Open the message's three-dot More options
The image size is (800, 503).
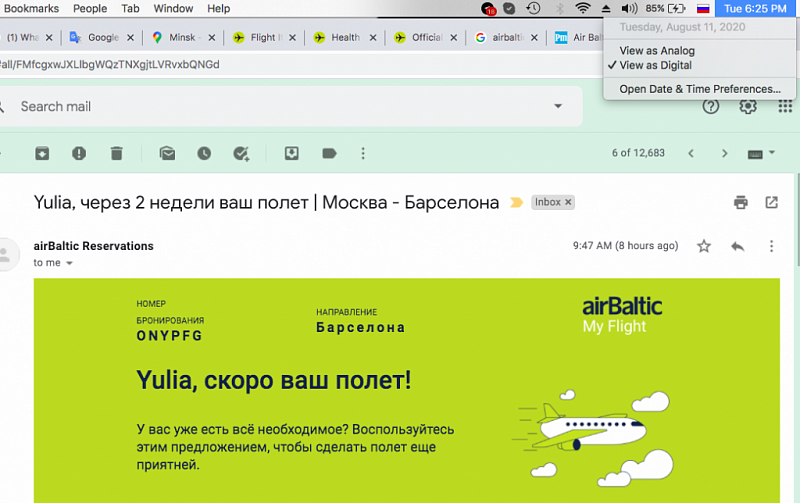coord(771,246)
